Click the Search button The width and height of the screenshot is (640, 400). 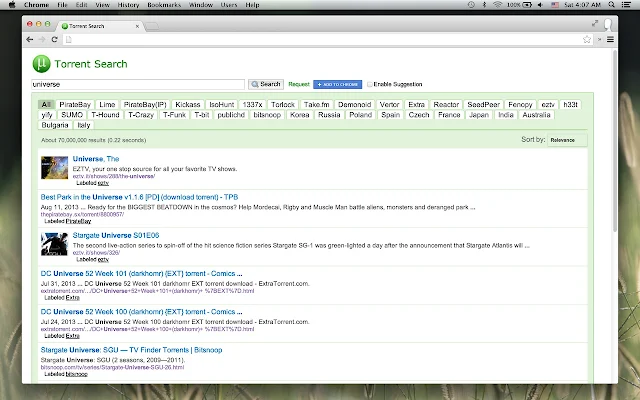pos(266,84)
